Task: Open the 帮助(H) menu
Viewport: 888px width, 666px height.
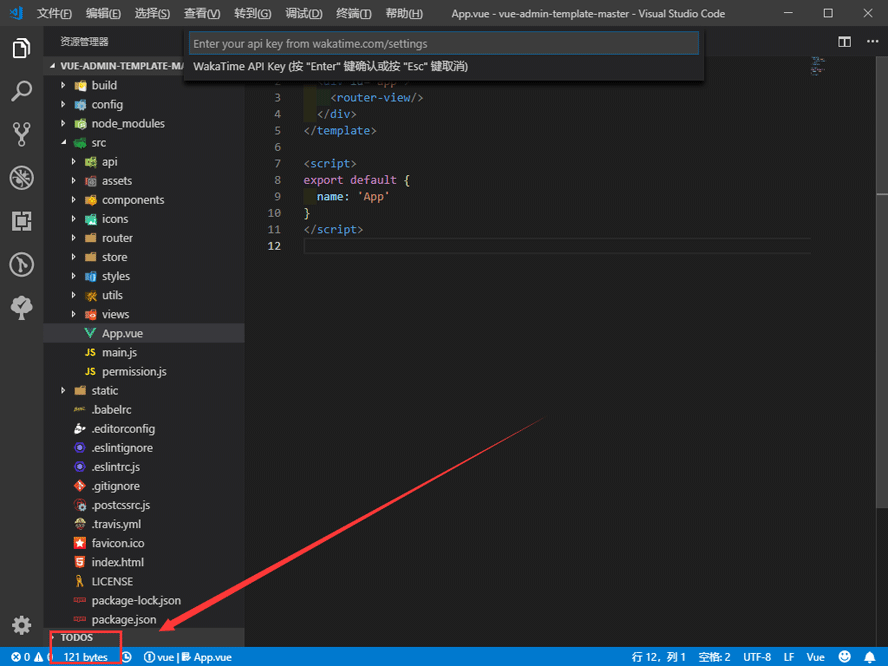Action: [404, 14]
